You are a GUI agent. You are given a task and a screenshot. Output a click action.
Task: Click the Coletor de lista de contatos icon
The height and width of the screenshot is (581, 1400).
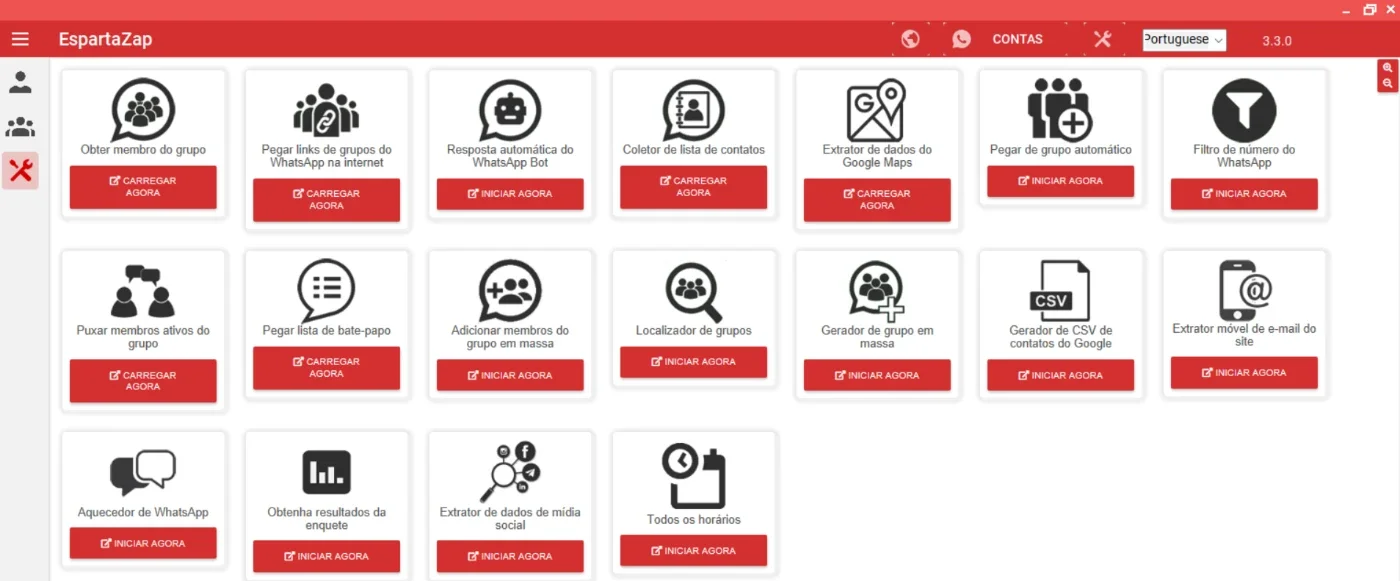[693, 110]
